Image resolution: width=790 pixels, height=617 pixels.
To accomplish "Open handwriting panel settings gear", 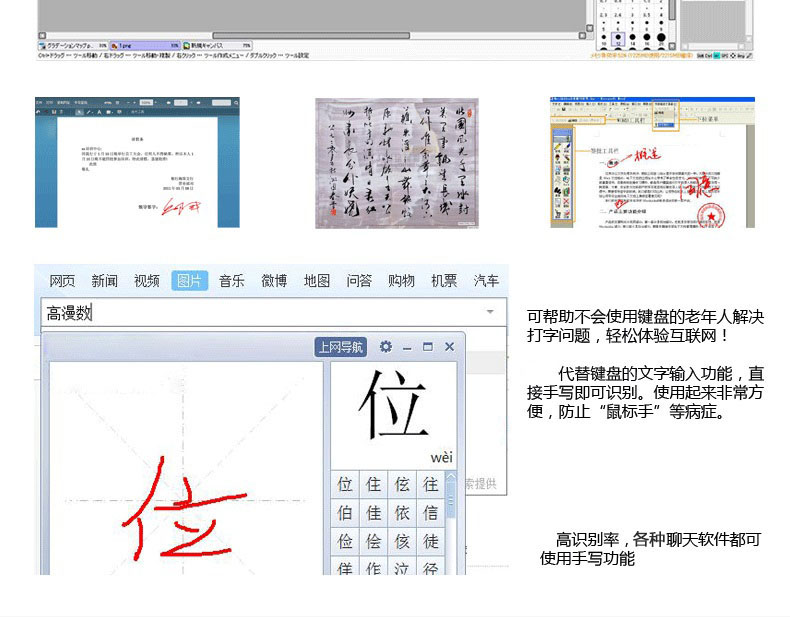I will 386,347.
